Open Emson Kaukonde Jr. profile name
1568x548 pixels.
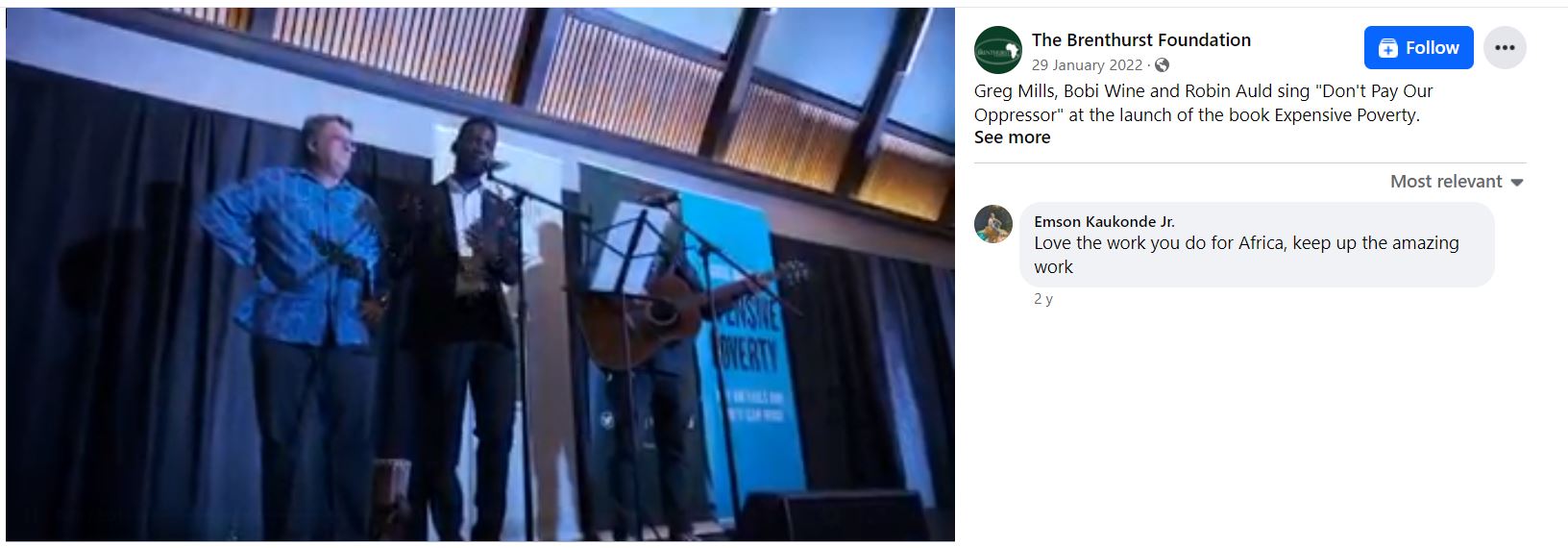click(x=1104, y=222)
